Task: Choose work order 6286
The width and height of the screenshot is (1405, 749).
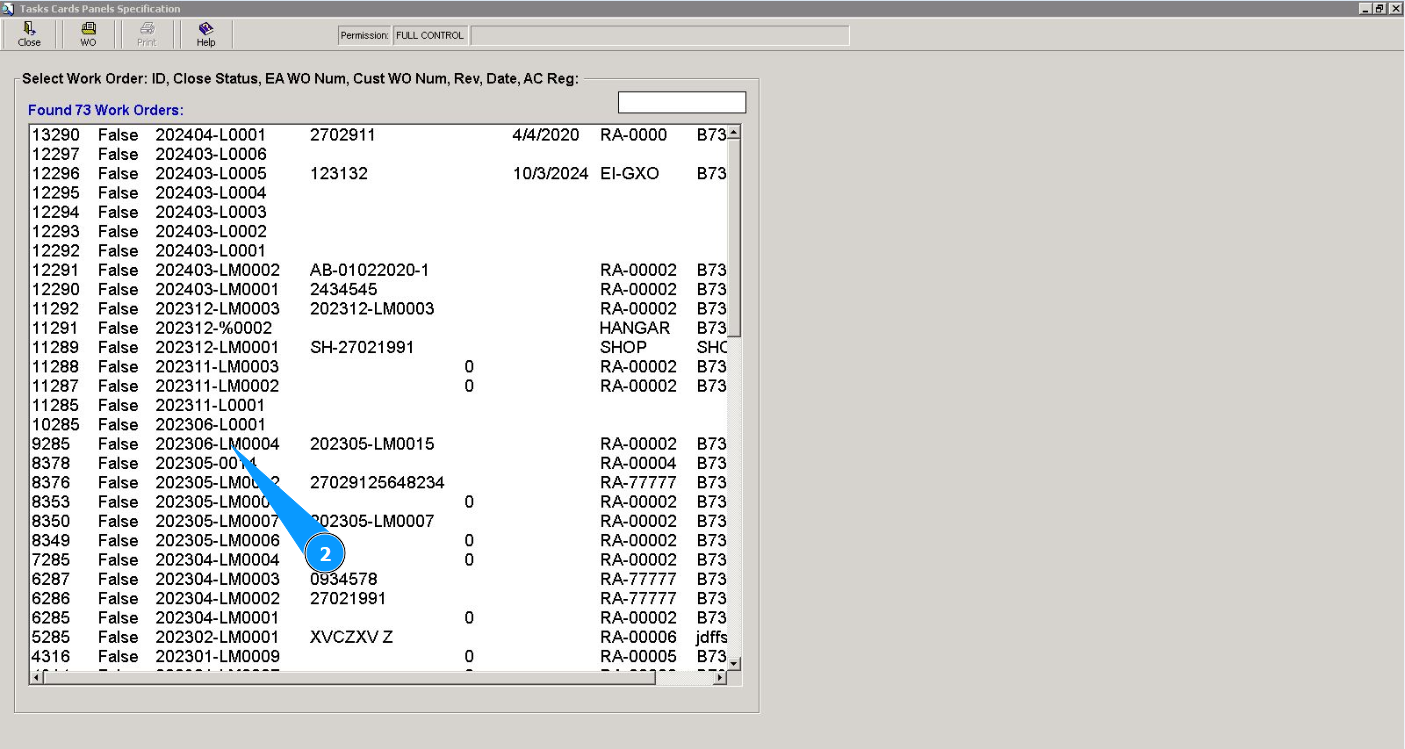Action: (379, 598)
